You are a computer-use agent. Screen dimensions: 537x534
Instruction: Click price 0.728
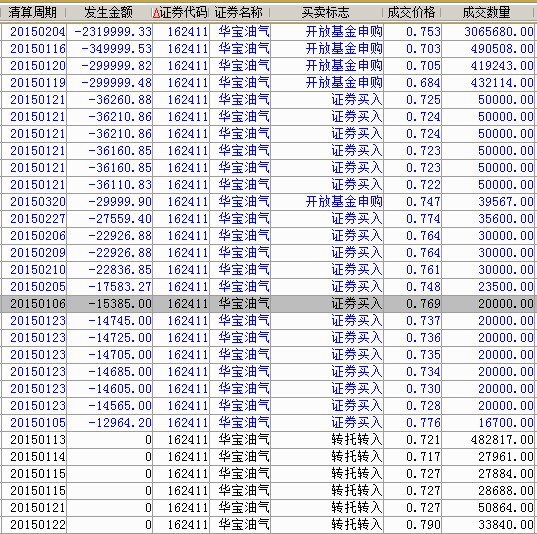(x=423, y=406)
